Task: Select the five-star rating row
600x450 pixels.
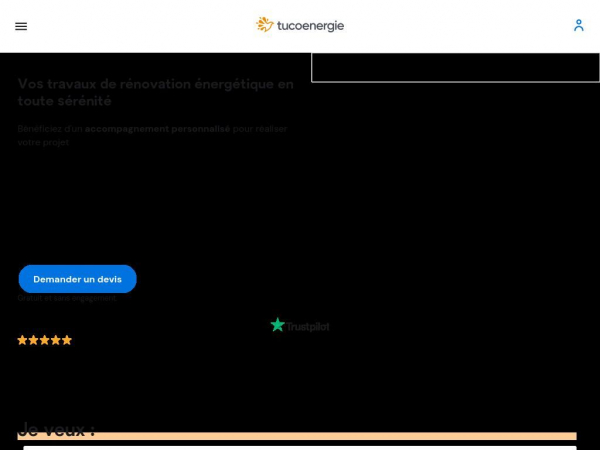Action: (45, 340)
